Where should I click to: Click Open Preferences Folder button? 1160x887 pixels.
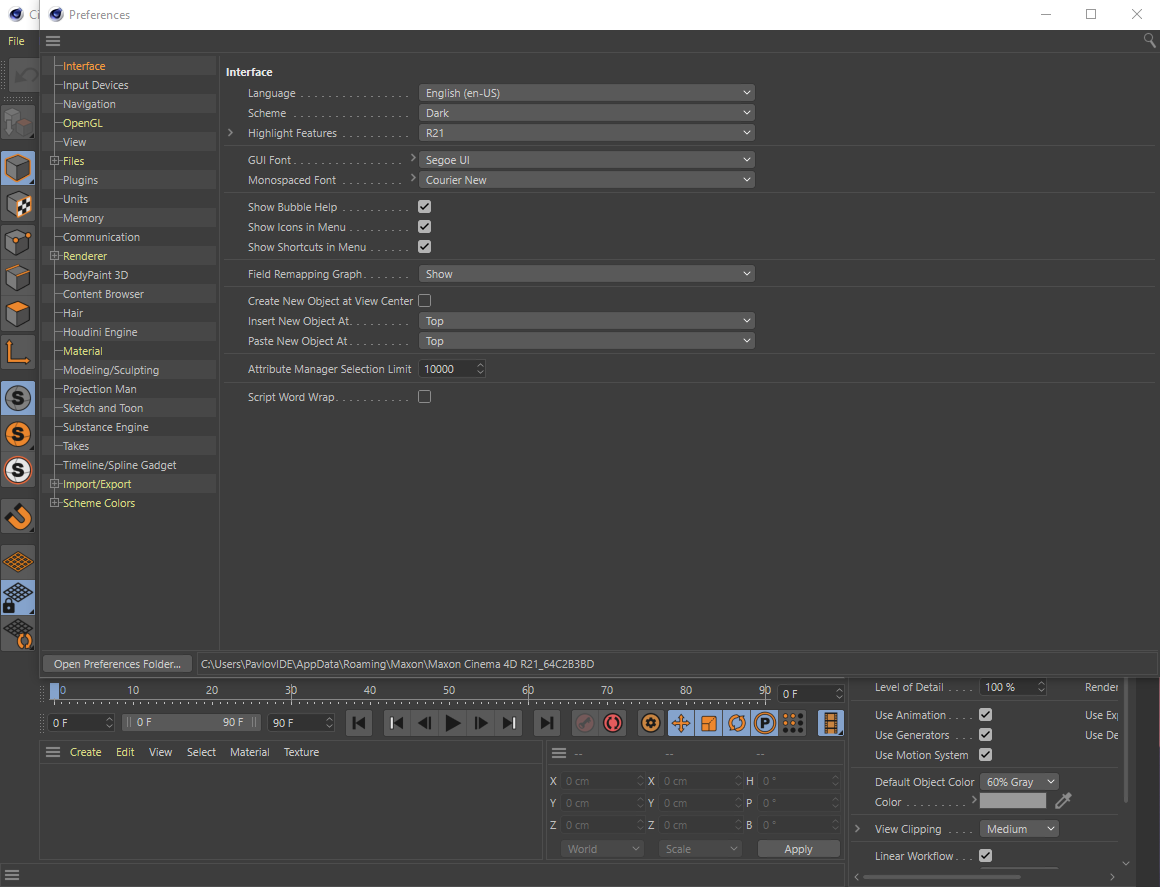click(118, 664)
